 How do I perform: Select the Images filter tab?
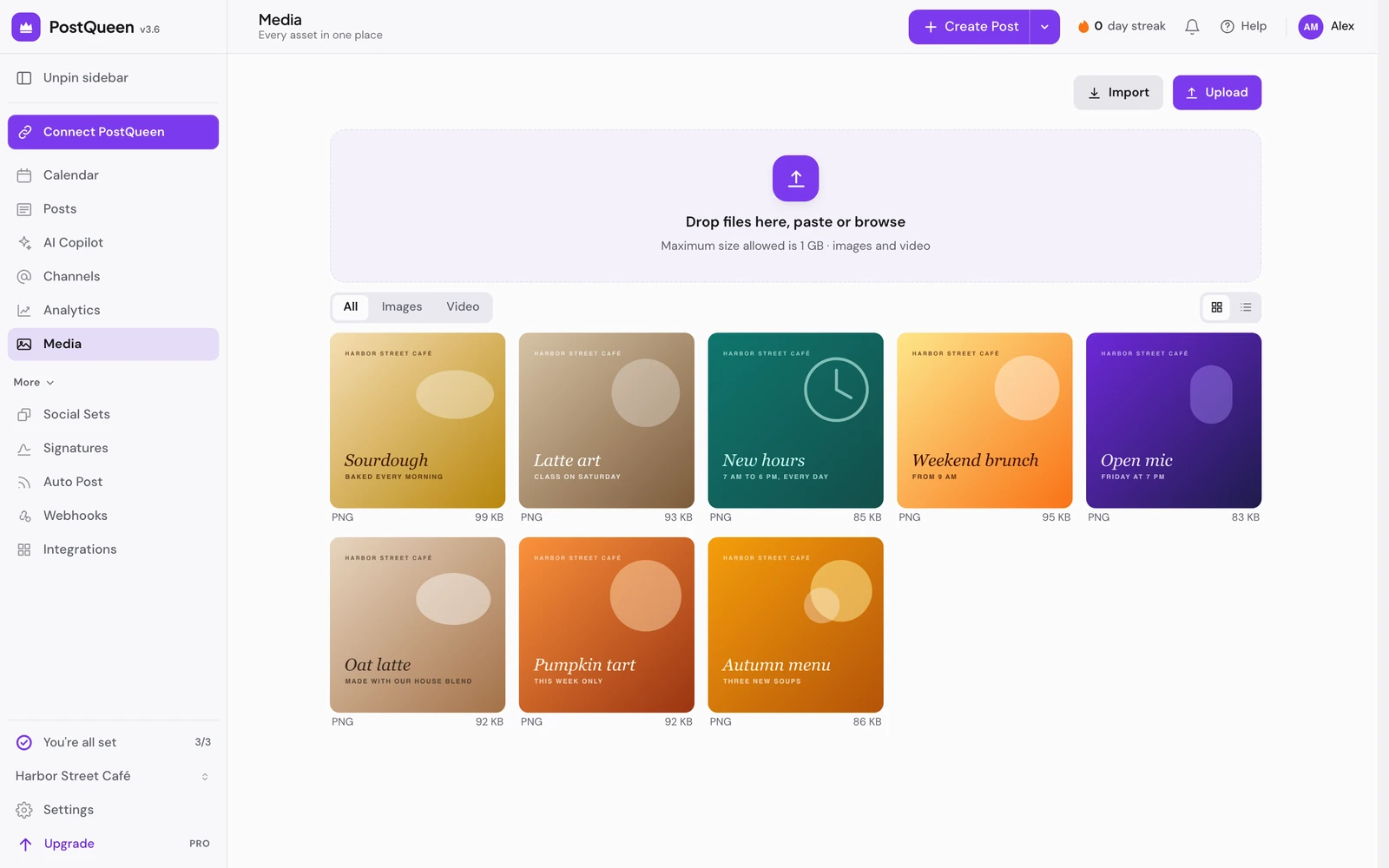coord(402,306)
